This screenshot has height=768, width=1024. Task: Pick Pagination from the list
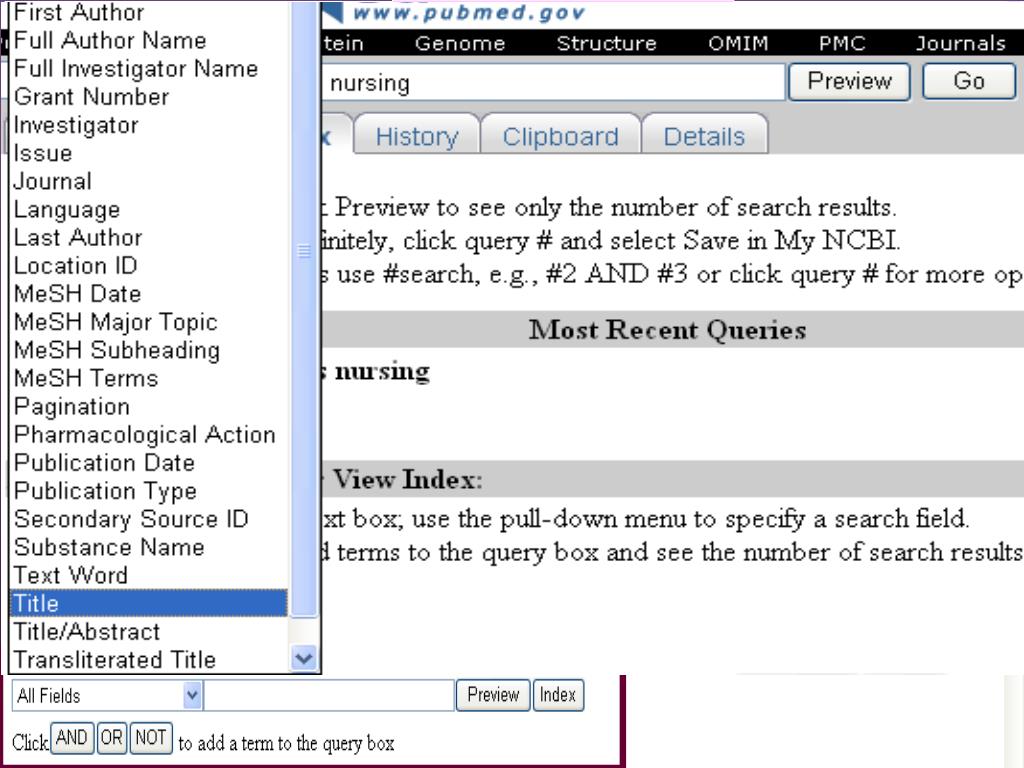(149, 406)
